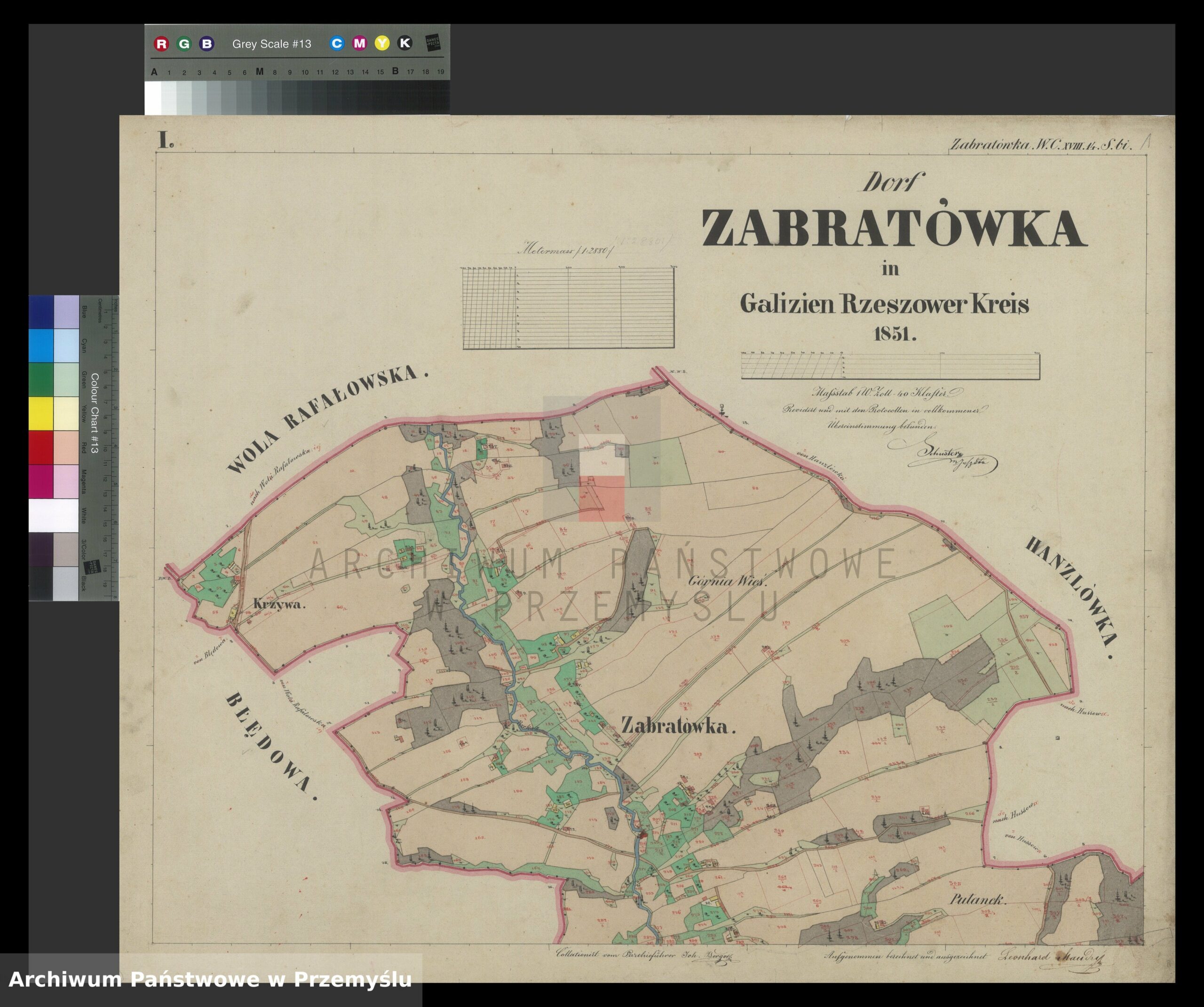Click the bright red swatch on colour chart
Viewport: 1204px width, 1007px height.
[x=41, y=447]
